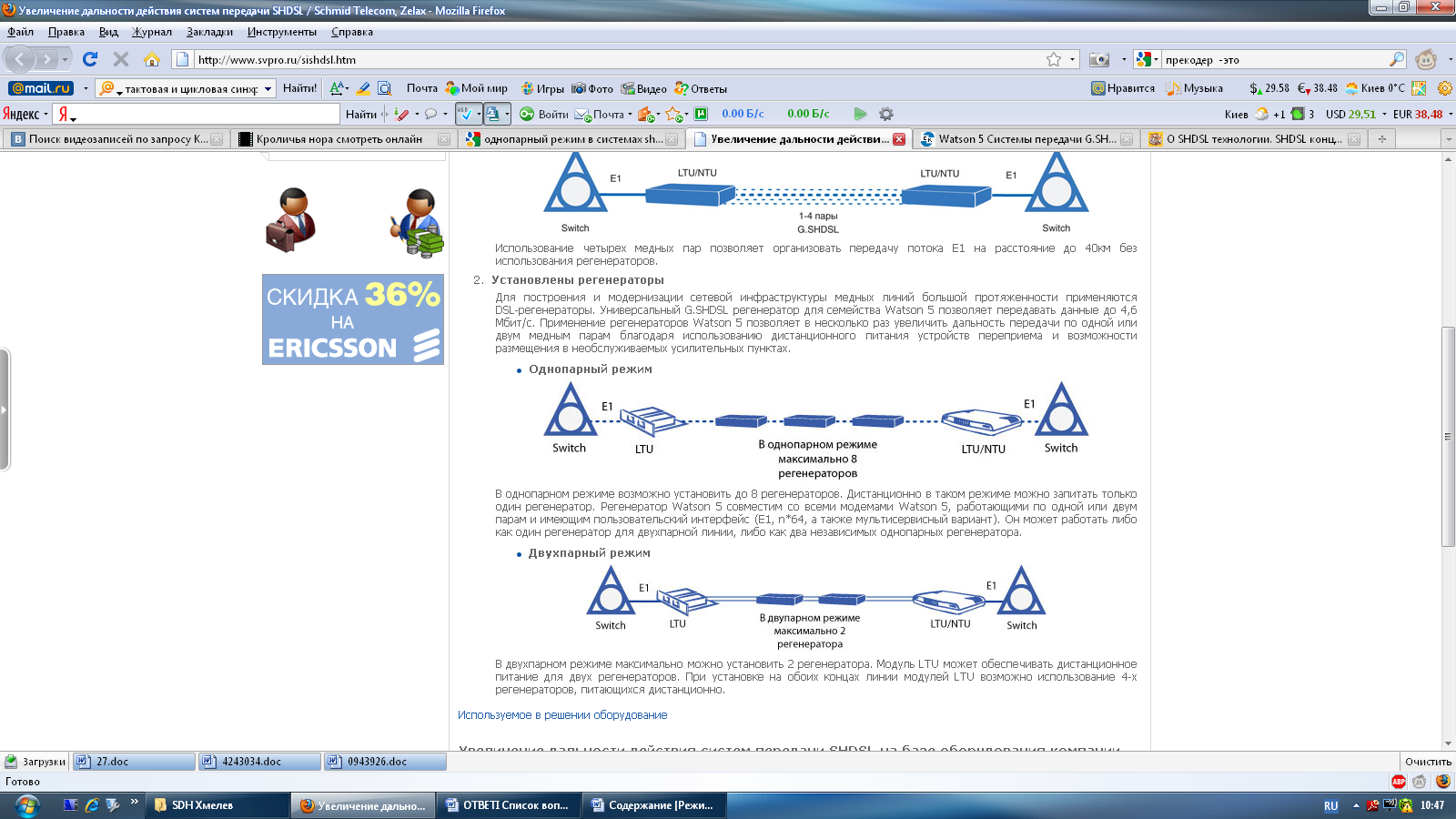Open the Журнал menu

[152, 32]
